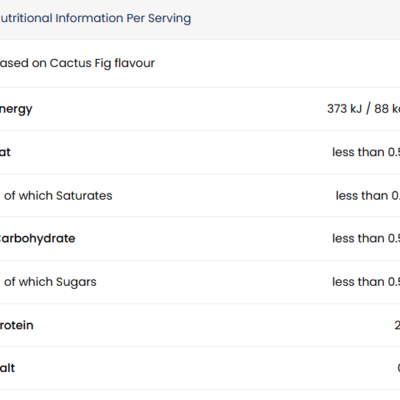Viewport: 400px width, 400px height.
Task: Select the Carbohydrate less than value
Action: click(366, 238)
